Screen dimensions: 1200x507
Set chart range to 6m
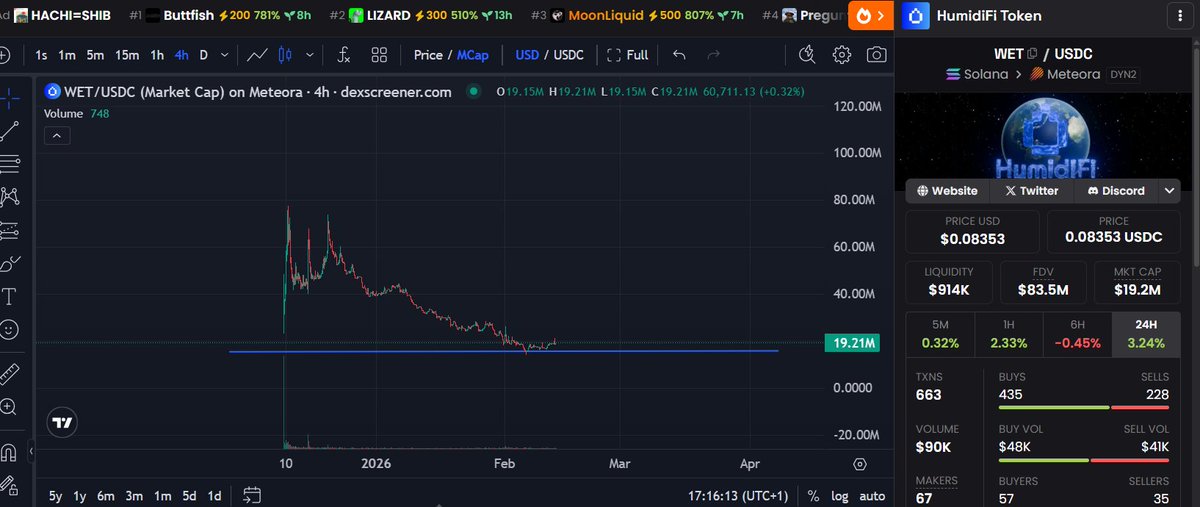tap(105, 495)
